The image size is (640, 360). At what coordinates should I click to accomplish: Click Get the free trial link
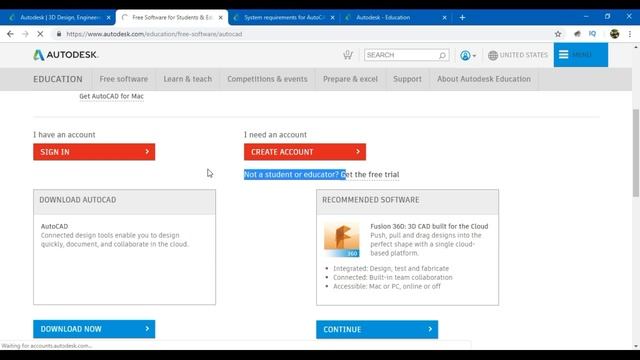pos(370,175)
